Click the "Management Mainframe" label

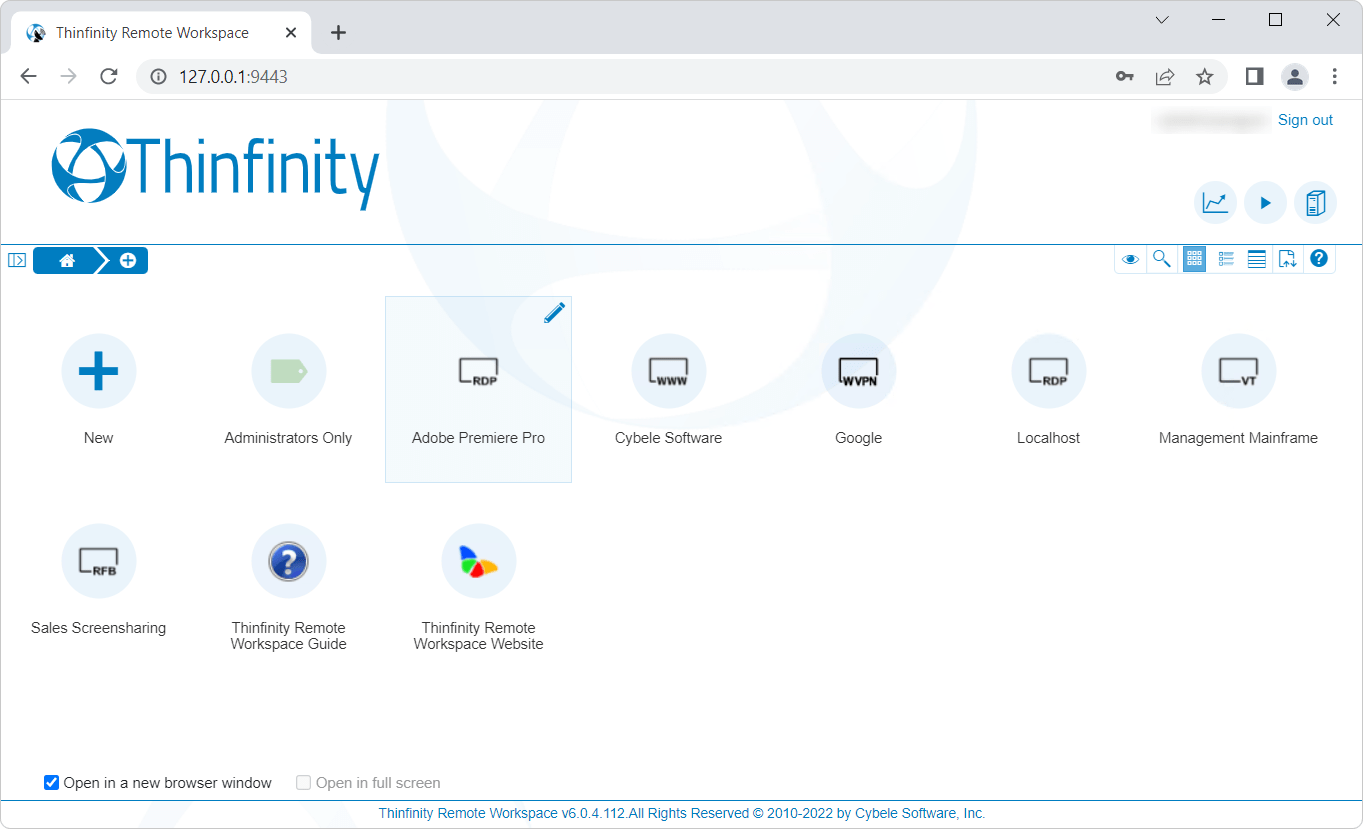(x=1238, y=438)
